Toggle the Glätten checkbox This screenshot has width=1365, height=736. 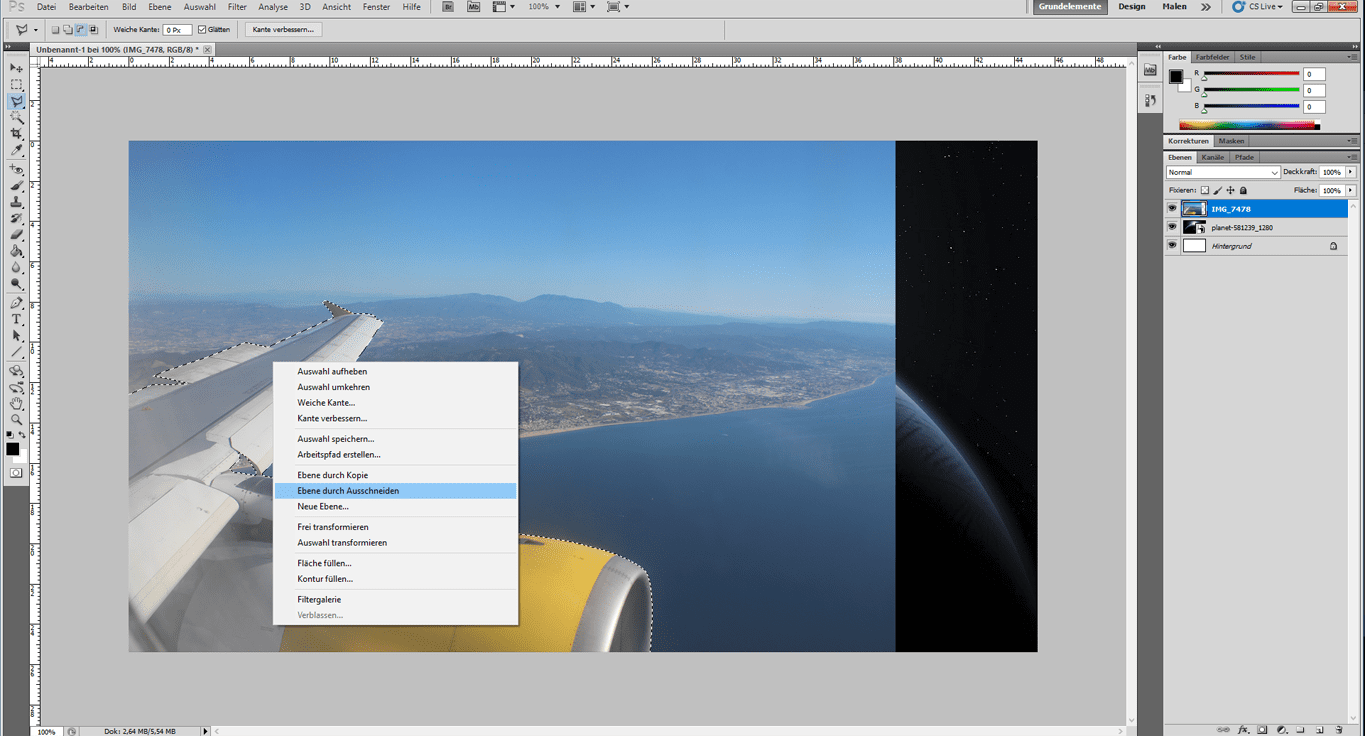pos(203,30)
